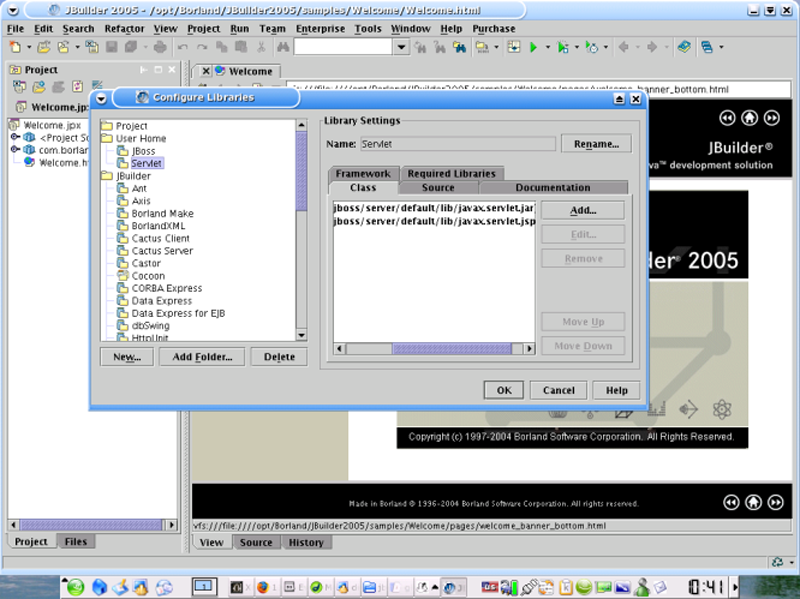Click the Back navigation arrow in toolbar
Screen dimensions: 800x599
pos(623,47)
